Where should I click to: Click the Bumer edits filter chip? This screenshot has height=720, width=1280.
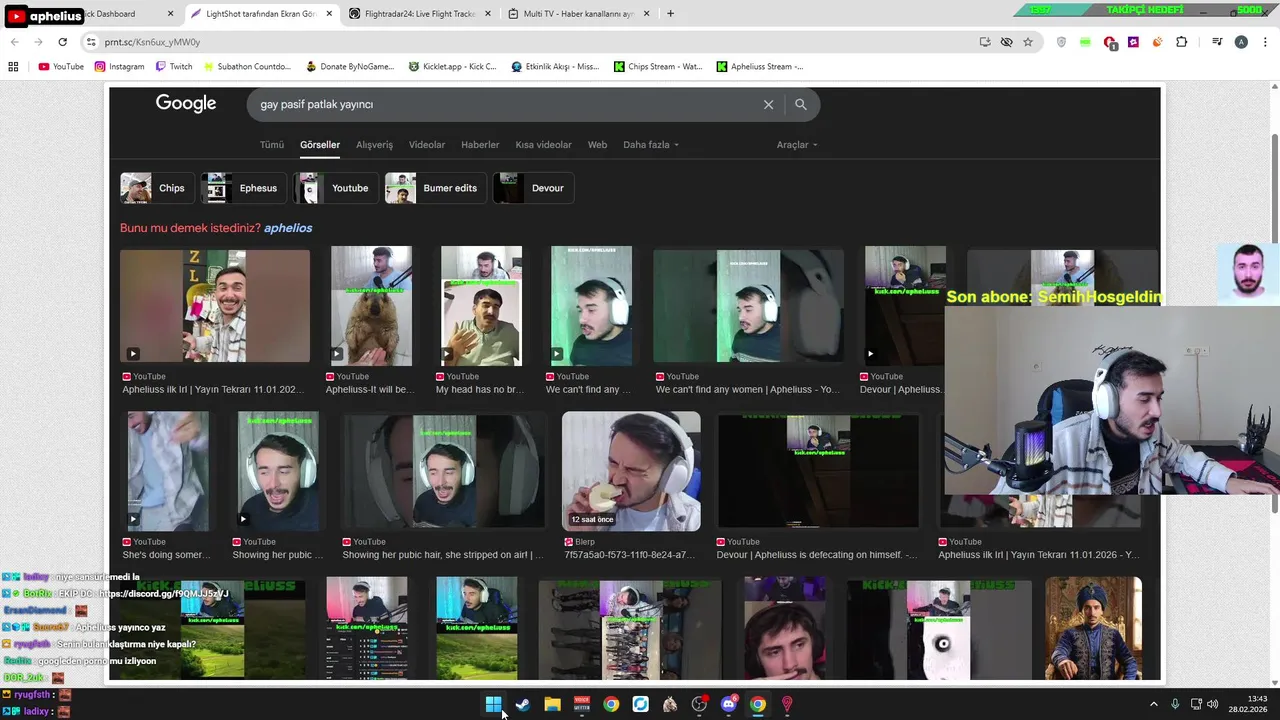pos(435,188)
